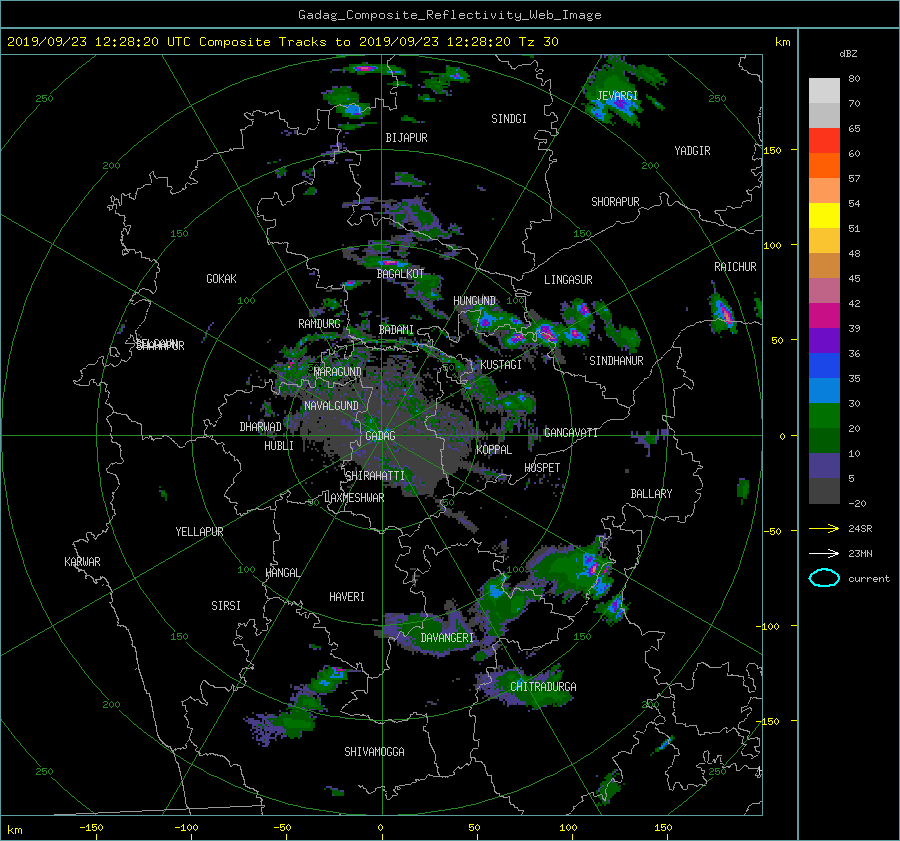Click the GADAG radar center label
This screenshot has height=841, width=900.
pyautogui.click(x=380, y=436)
